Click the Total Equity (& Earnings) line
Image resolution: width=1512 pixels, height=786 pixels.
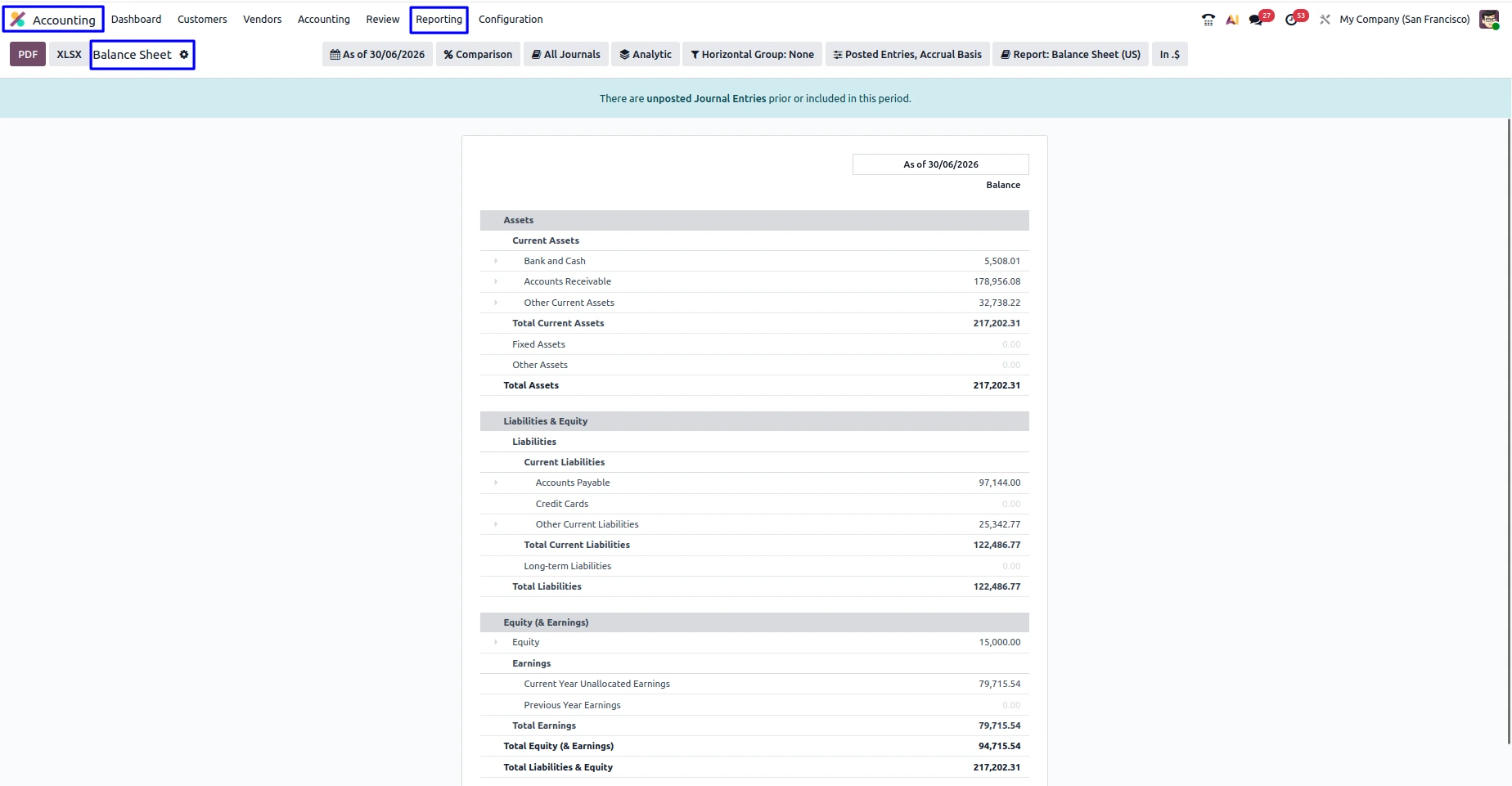(754, 746)
